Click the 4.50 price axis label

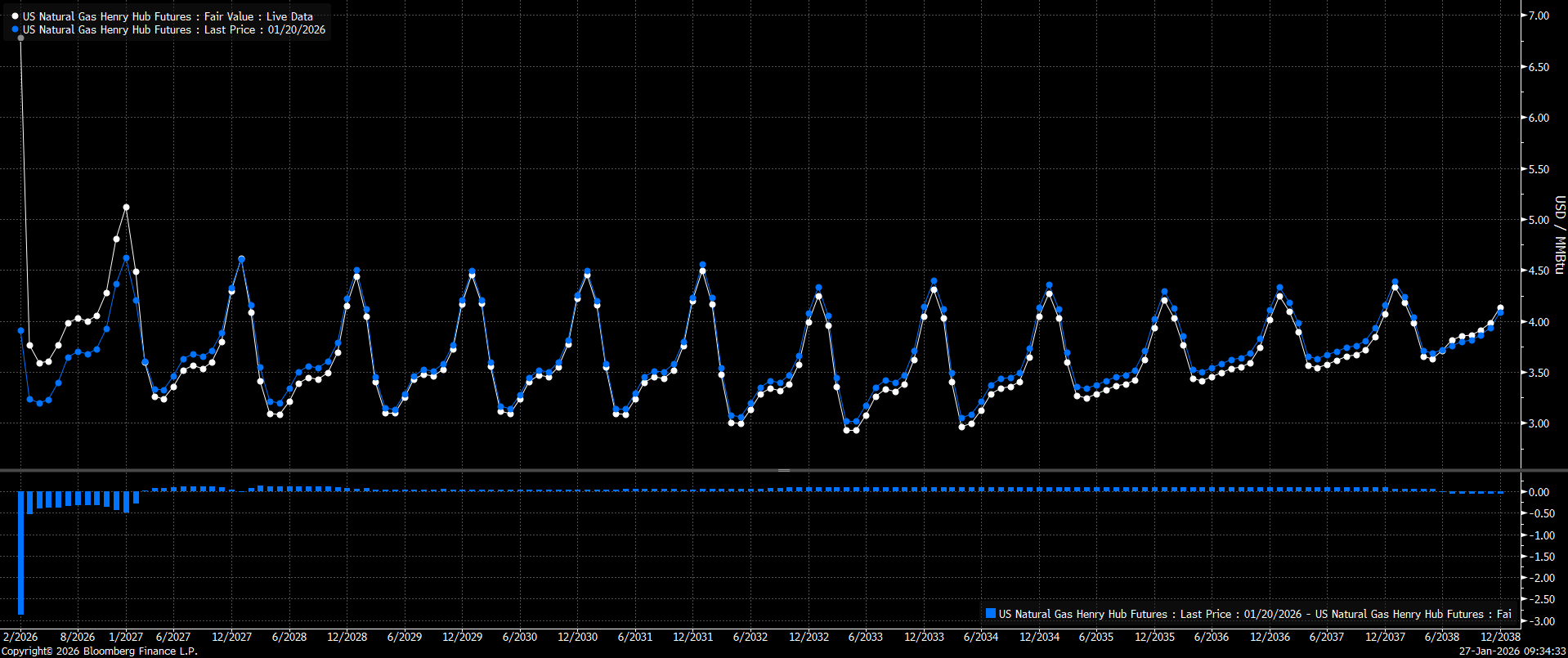pyautogui.click(x=1539, y=271)
